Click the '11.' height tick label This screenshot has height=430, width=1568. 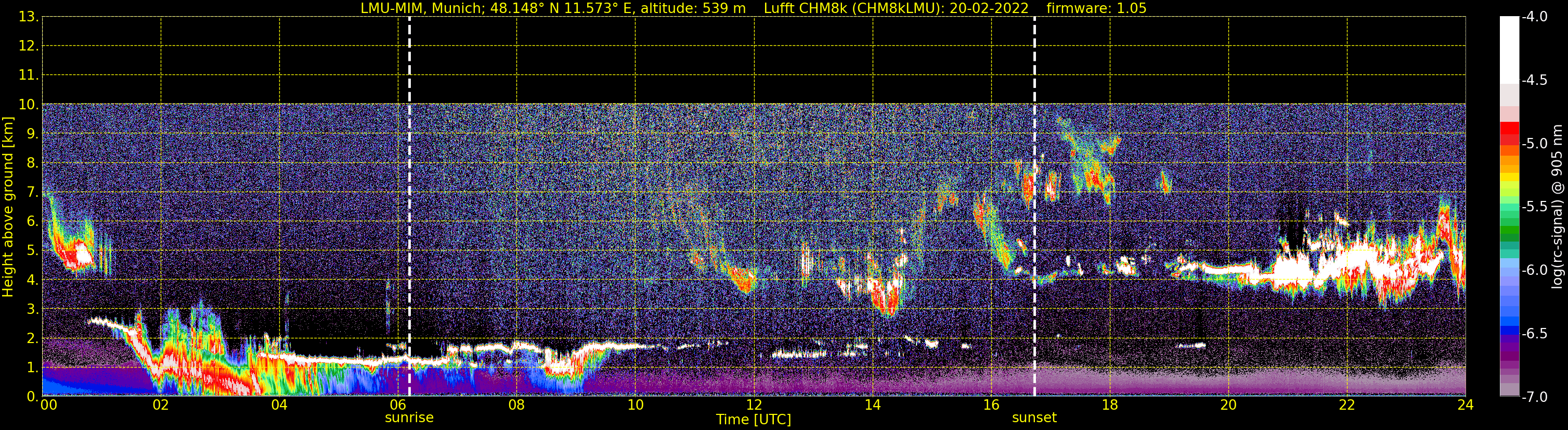29,75
